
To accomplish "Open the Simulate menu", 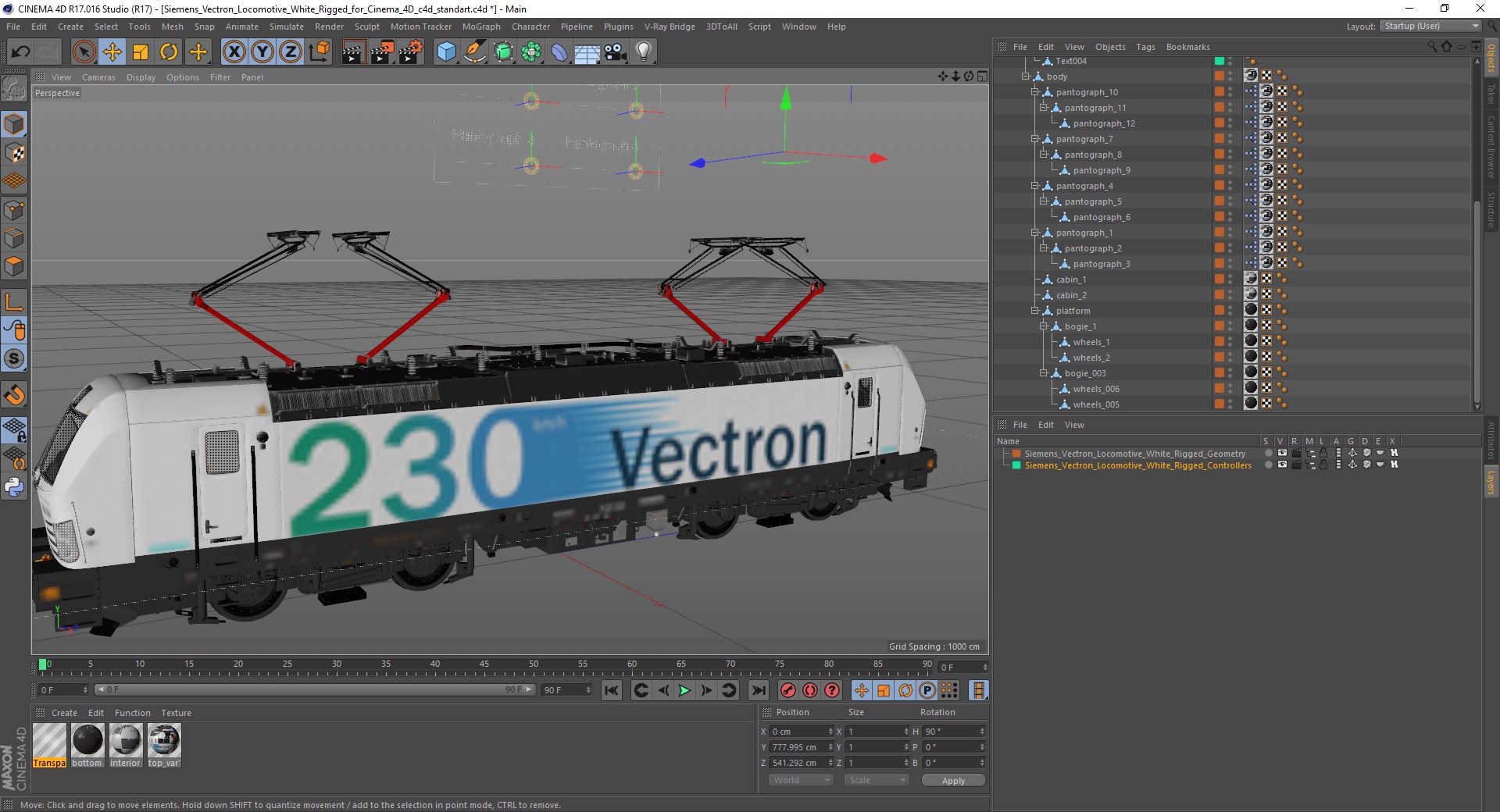I will point(287,27).
